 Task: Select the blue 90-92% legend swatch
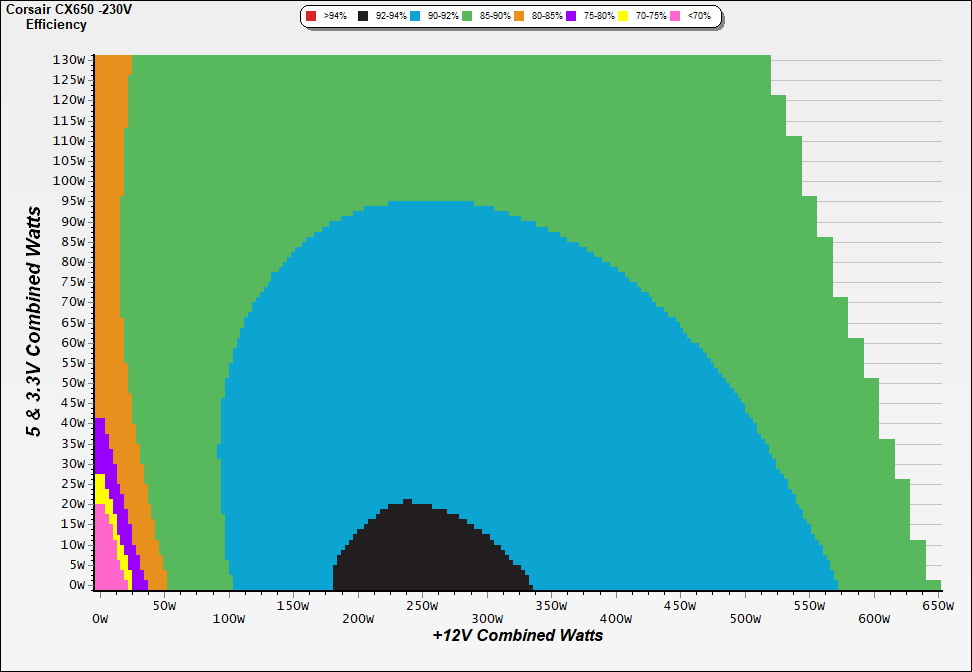416,17
